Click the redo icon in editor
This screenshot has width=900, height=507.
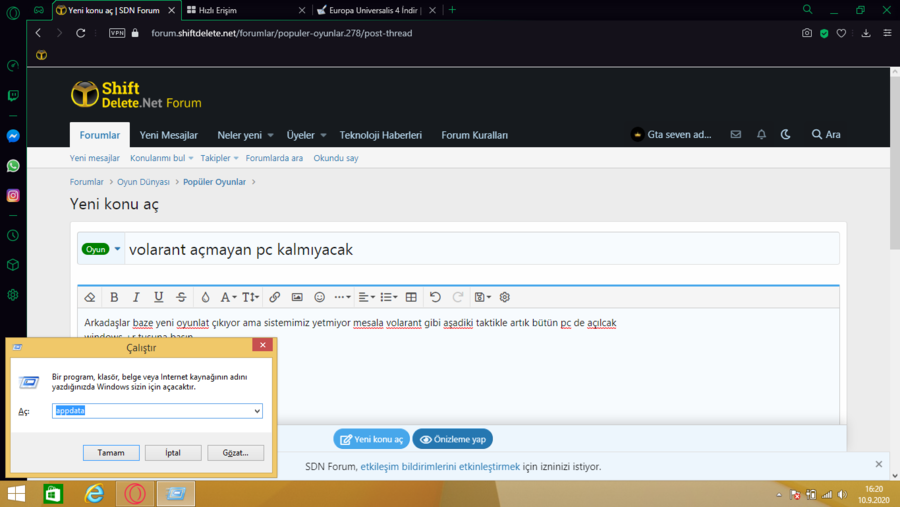pyautogui.click(x=457, y=297)
